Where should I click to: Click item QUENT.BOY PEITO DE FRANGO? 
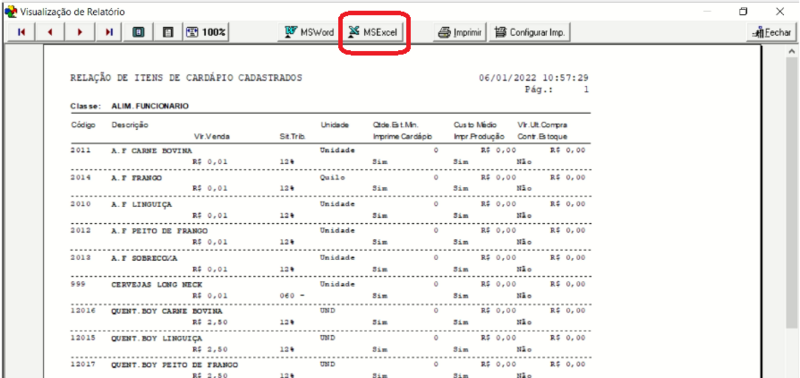(174, 364)
